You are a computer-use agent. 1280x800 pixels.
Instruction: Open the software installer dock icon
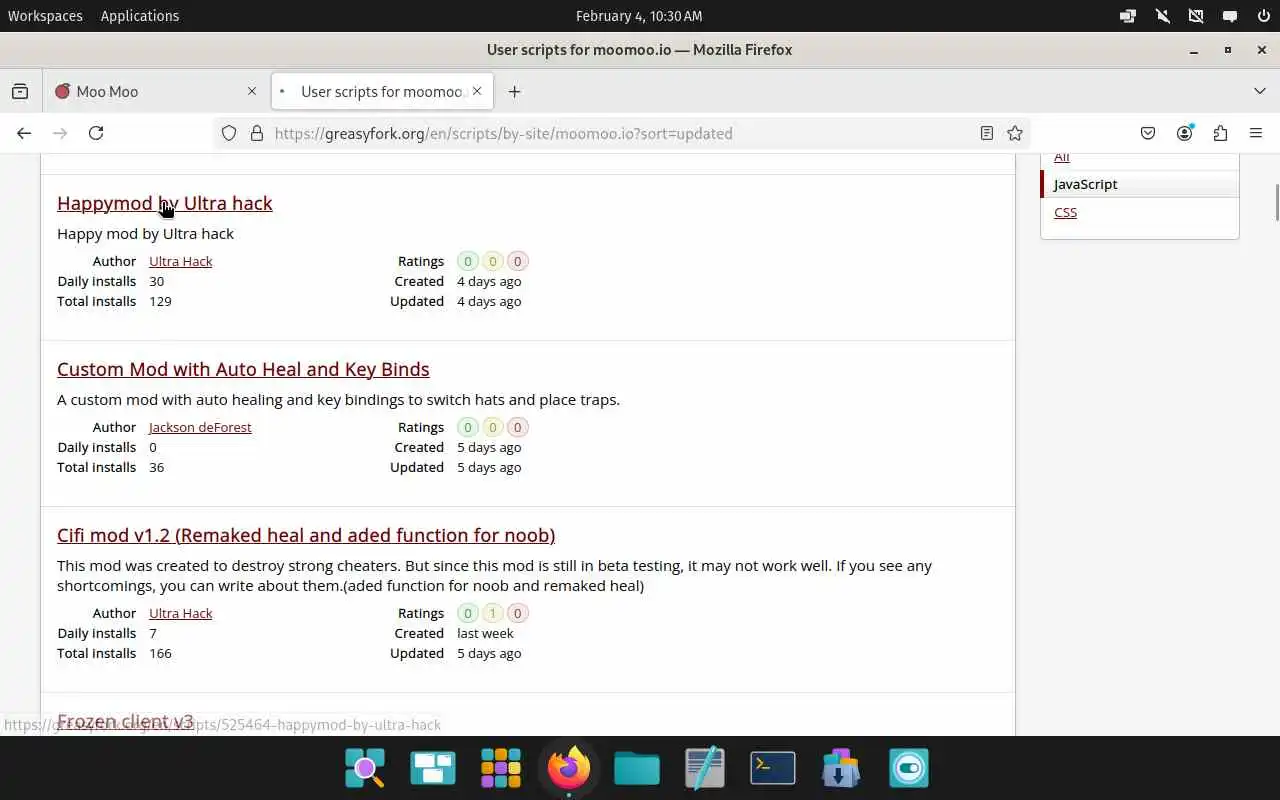click(x=841, y=768)
